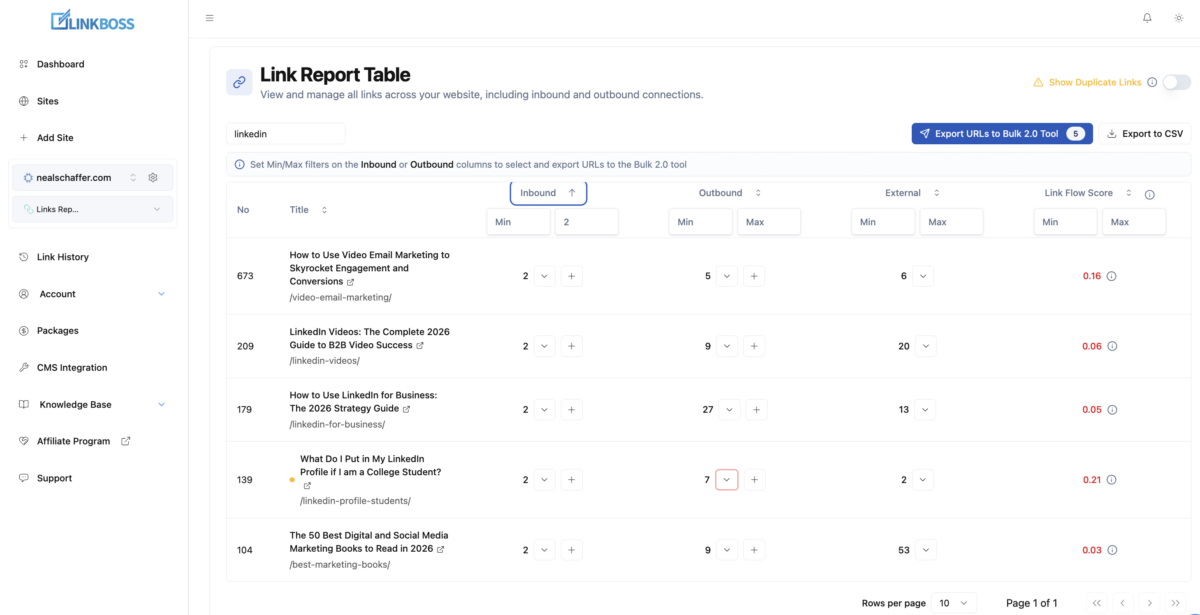Image resolution: width=1200 pixels, height=615 pixels.
Task: Sort by the Title column header
Action: (x=308, y=210)
